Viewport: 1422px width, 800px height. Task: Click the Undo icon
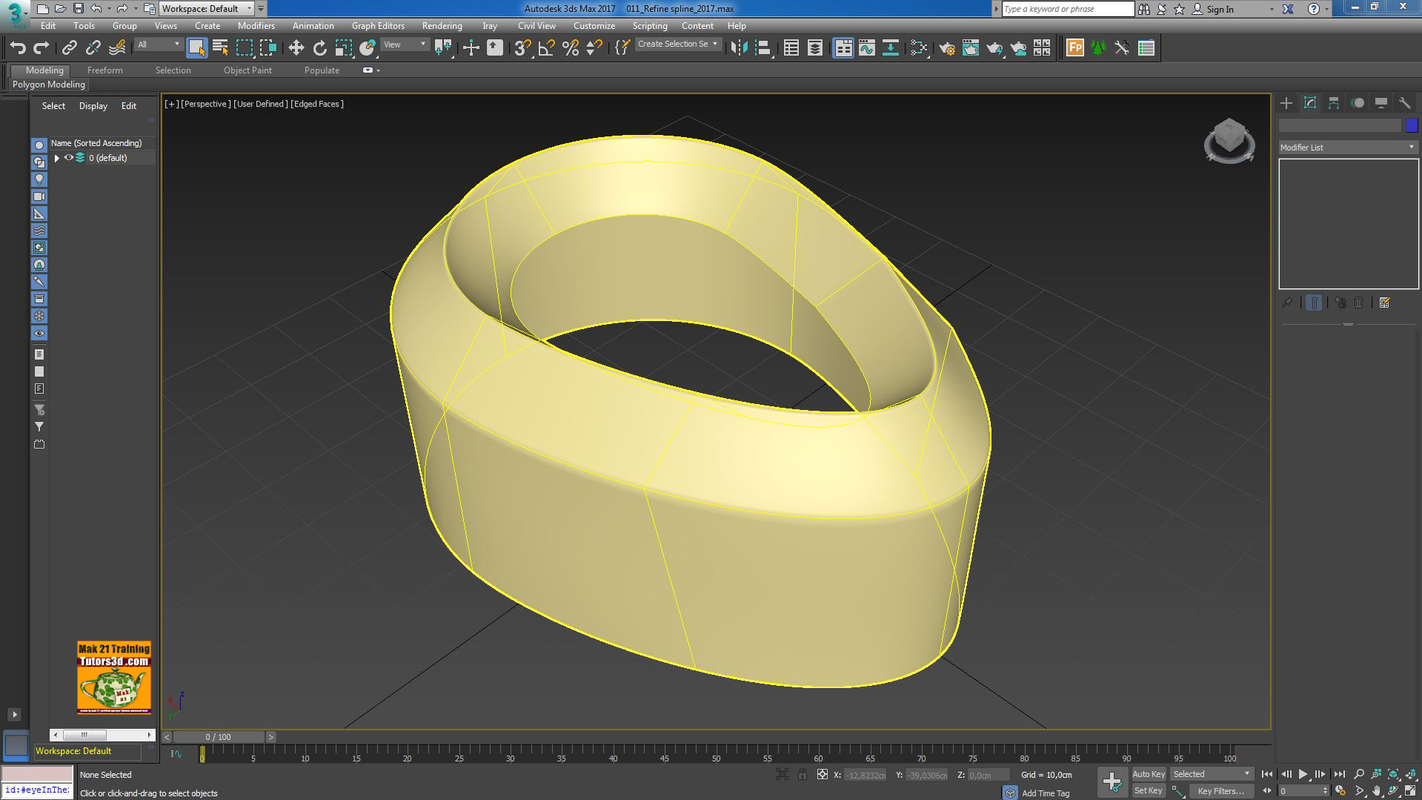[x=18, y=47]
